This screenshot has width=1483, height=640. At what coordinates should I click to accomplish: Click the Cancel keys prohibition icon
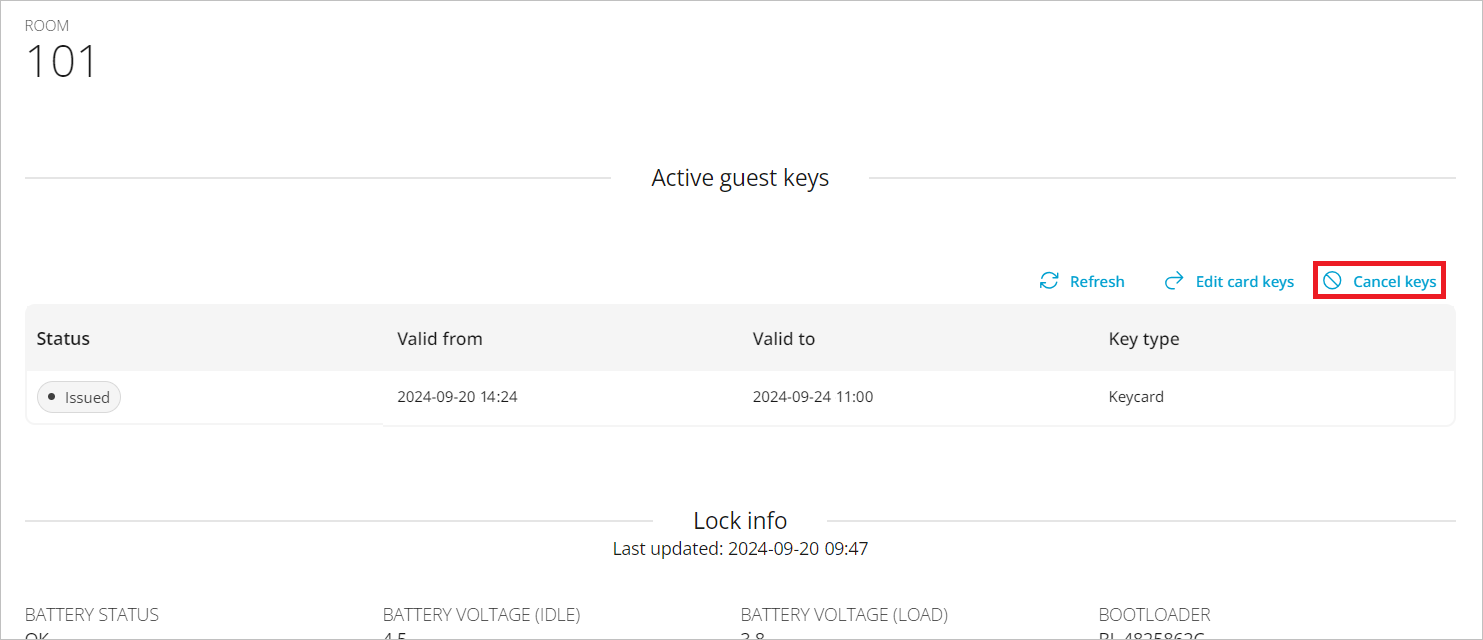pos(1332,281)
